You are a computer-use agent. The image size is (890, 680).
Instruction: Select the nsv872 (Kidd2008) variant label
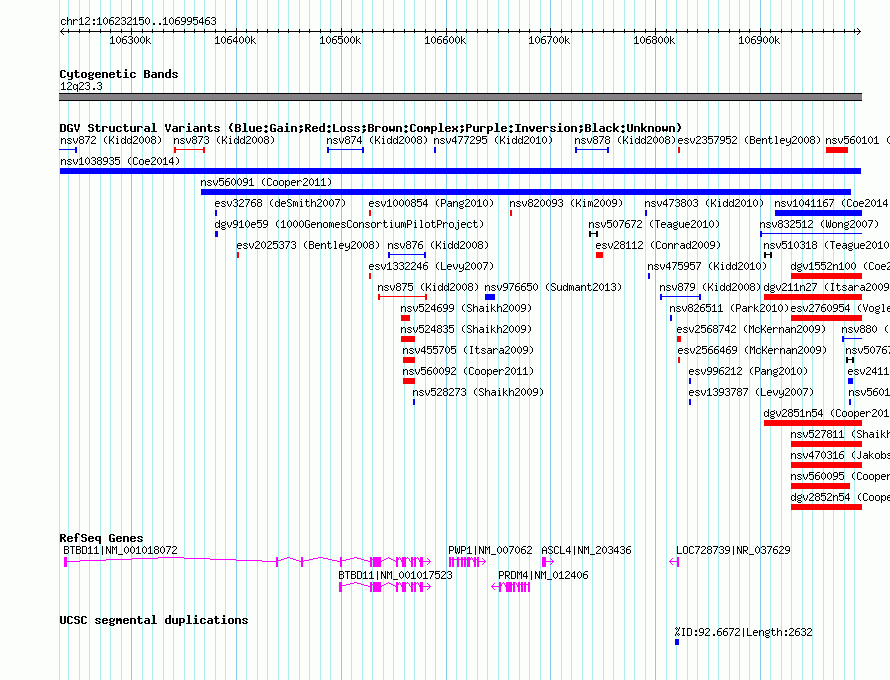[111, 140]
